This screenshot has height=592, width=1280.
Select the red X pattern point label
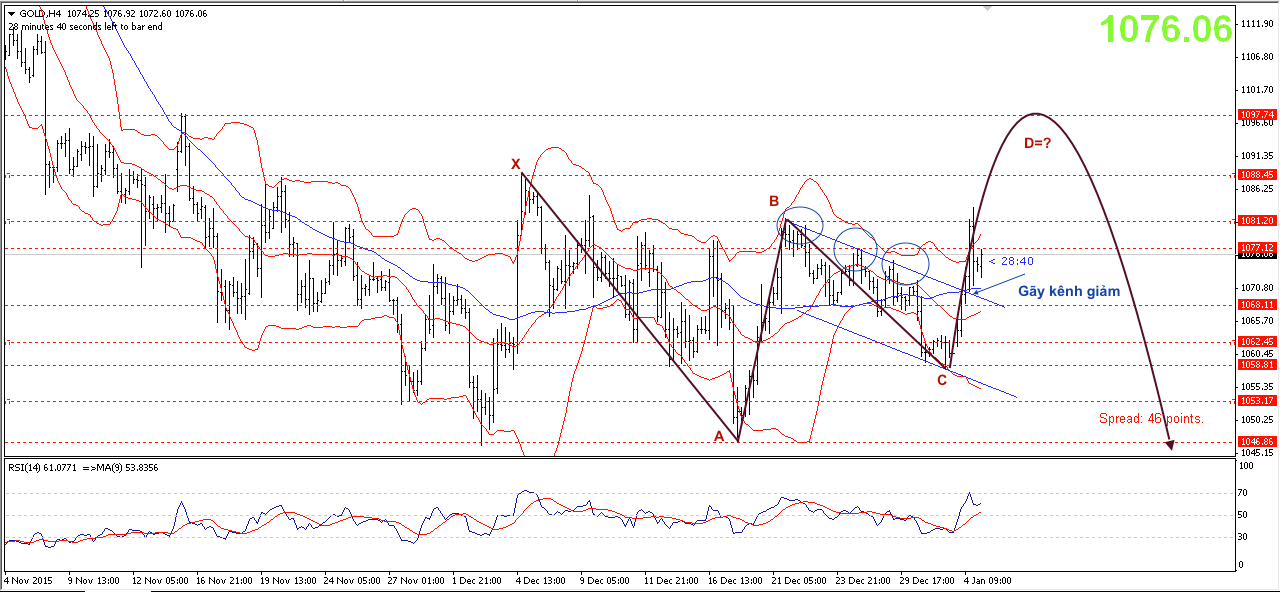tap(516, 164)
